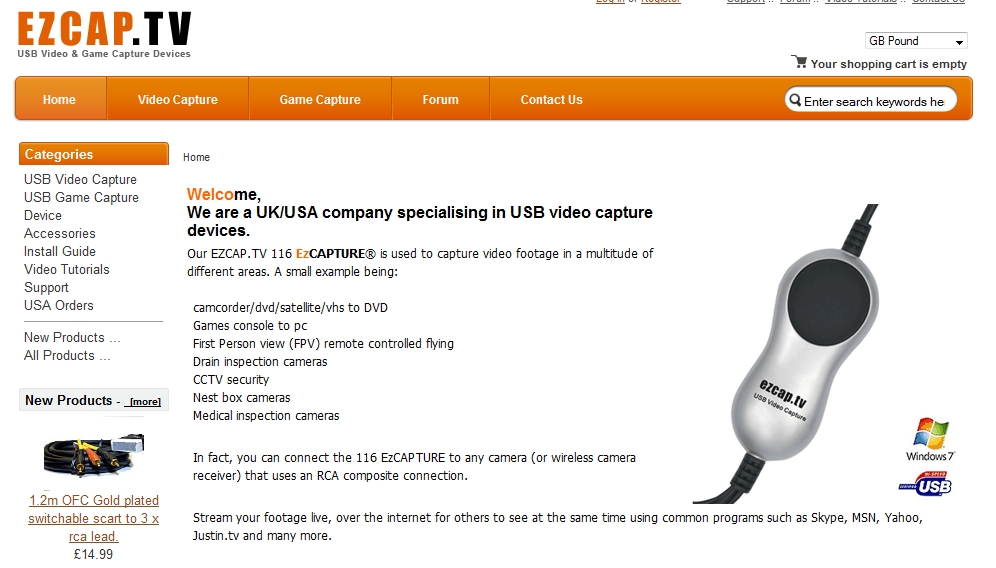
Task: View the USA Orders page
Action: (58, 305)
